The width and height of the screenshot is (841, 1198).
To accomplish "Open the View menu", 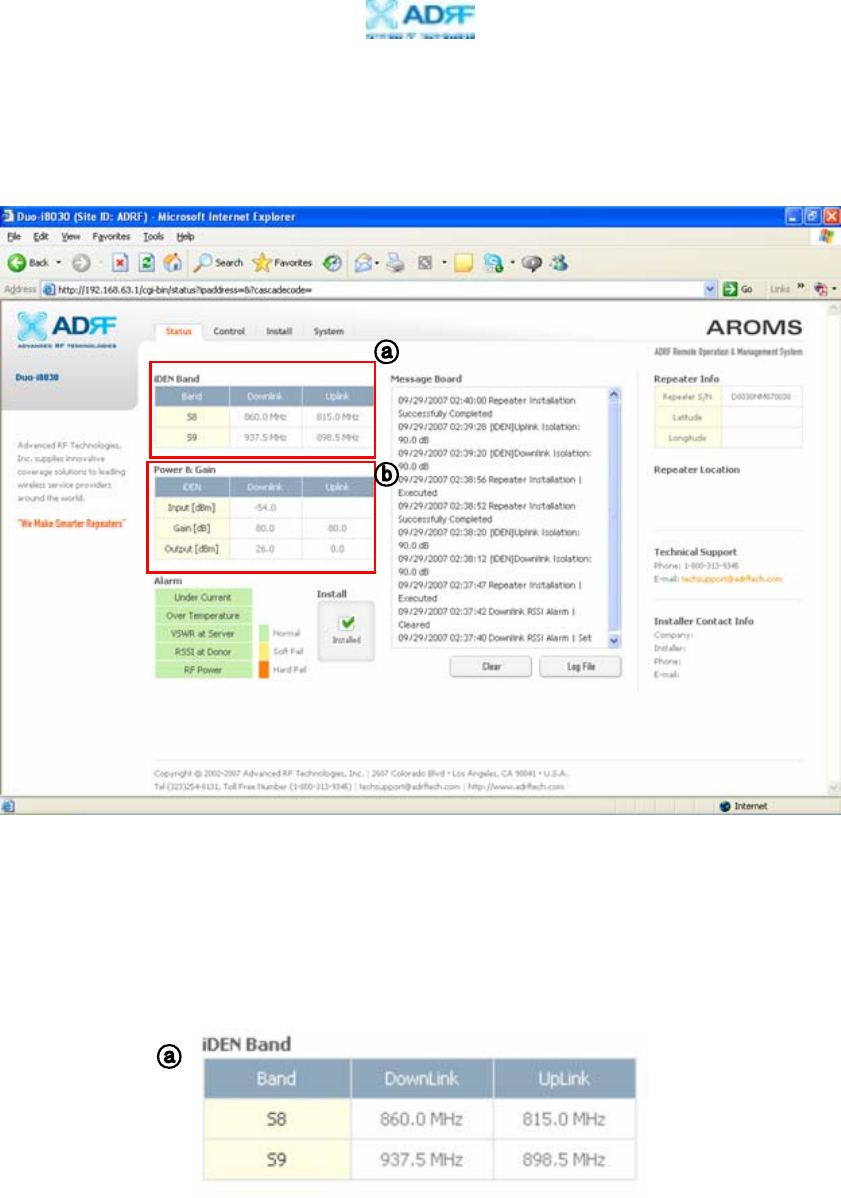I will [x=70, y=237].
